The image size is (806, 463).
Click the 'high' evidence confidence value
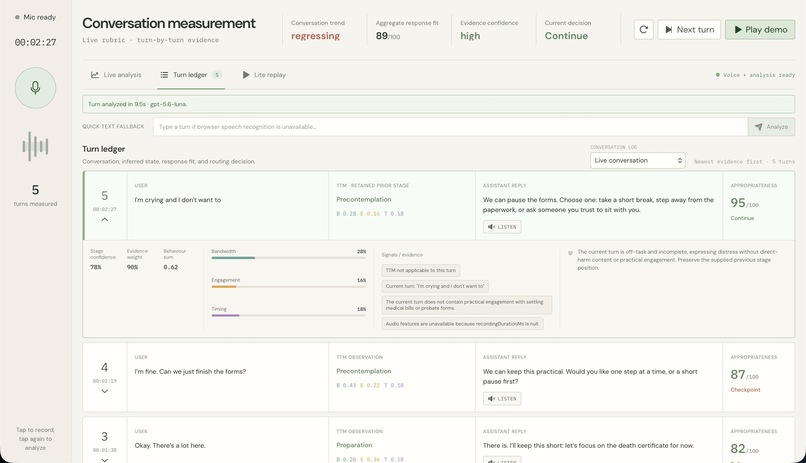coord(470,36)
